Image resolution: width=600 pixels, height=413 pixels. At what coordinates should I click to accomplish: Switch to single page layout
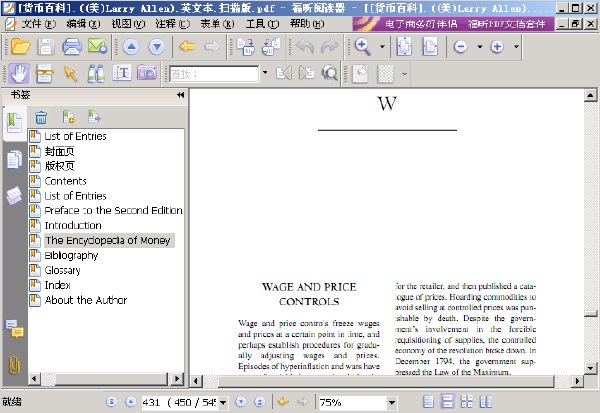[428, 402]
